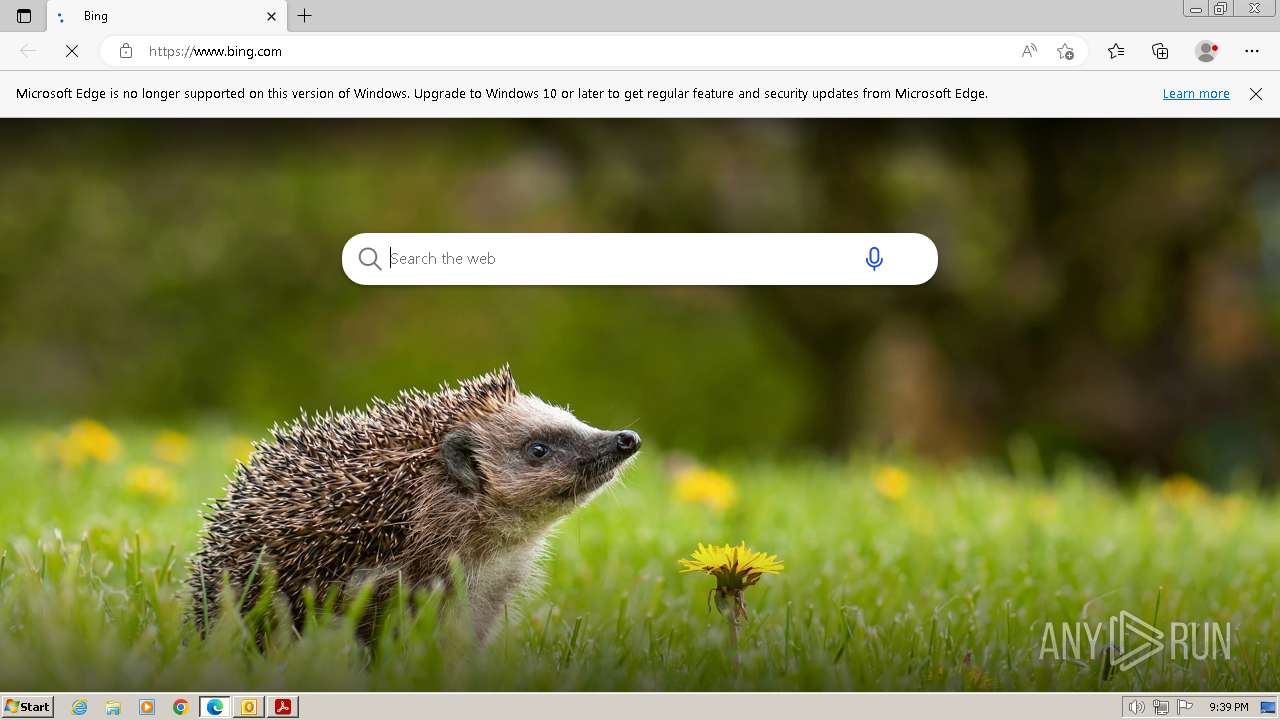Stop loading the page

72,51
